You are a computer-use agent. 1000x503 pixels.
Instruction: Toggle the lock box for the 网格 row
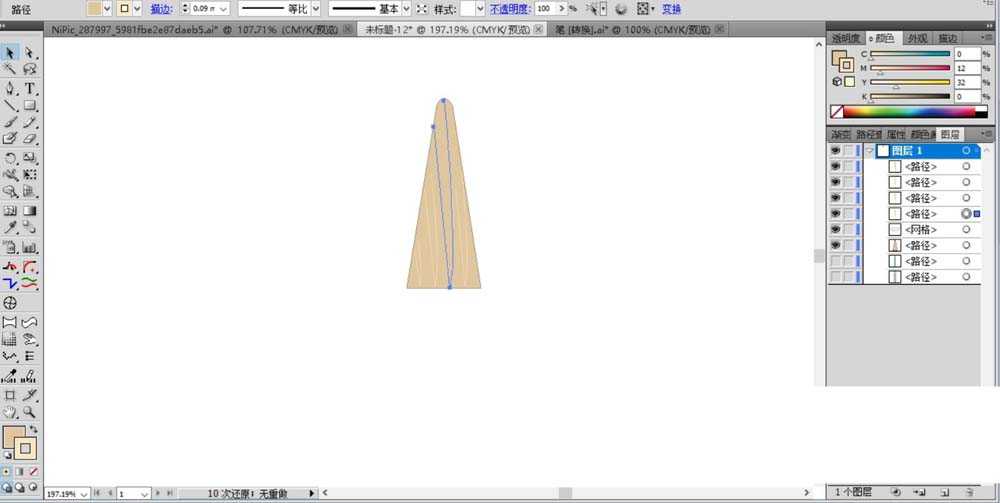click(848, 230)
